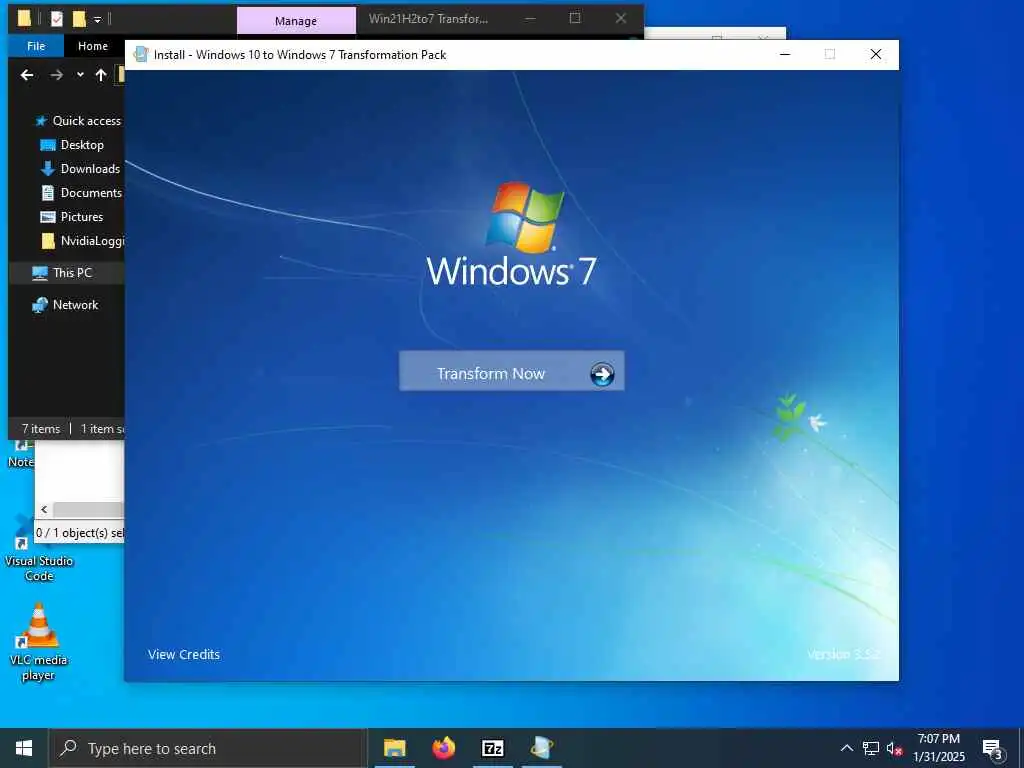
Task: Click the Quick access star icon
Action: [x=41, y=121]
